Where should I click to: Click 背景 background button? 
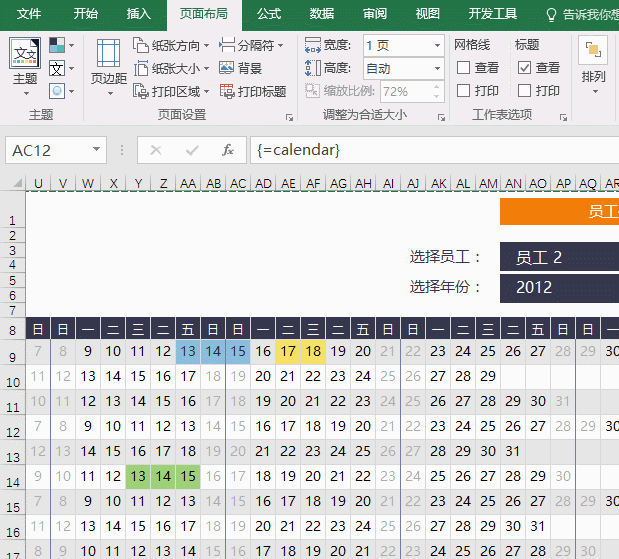click(240, 69)
